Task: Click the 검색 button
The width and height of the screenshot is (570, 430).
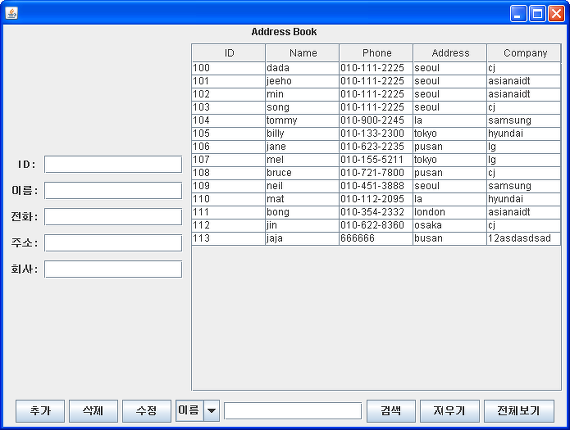Action: pos(391,411)
